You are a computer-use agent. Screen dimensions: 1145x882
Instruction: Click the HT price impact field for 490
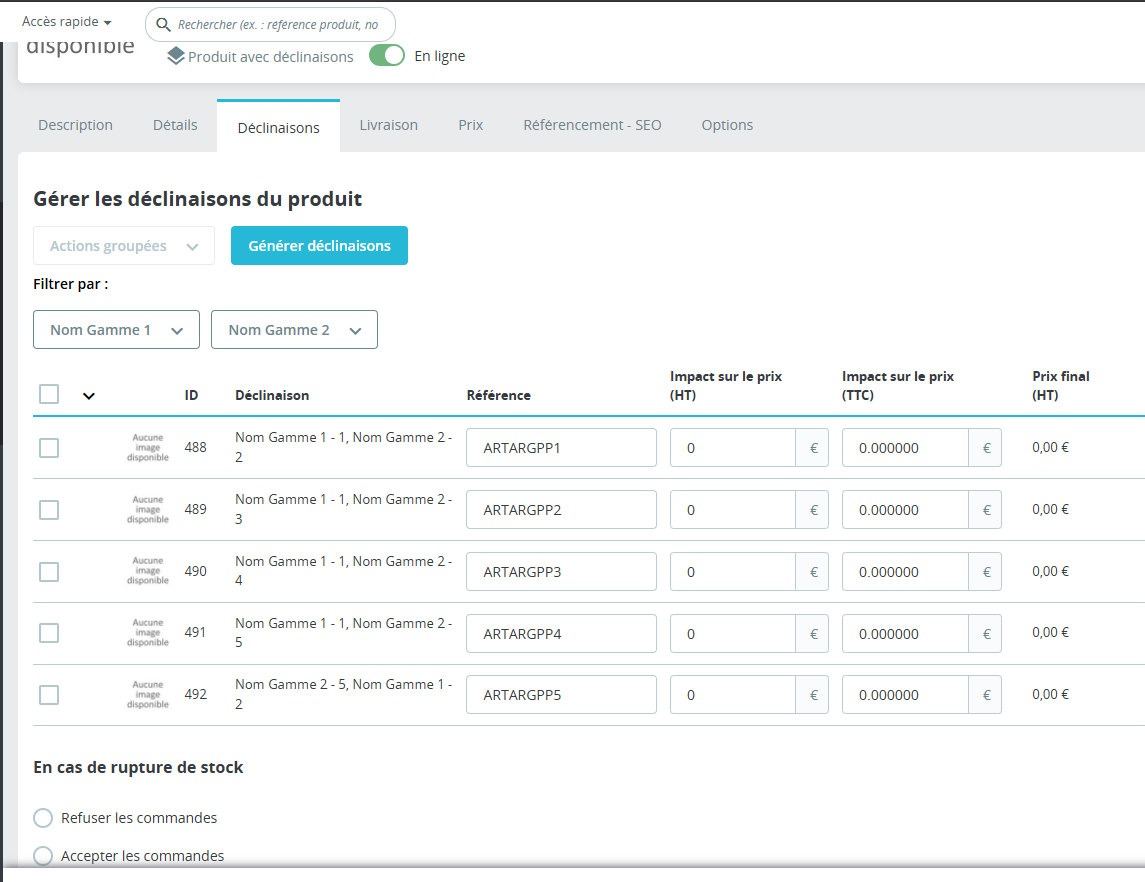[x=732, y=572]
